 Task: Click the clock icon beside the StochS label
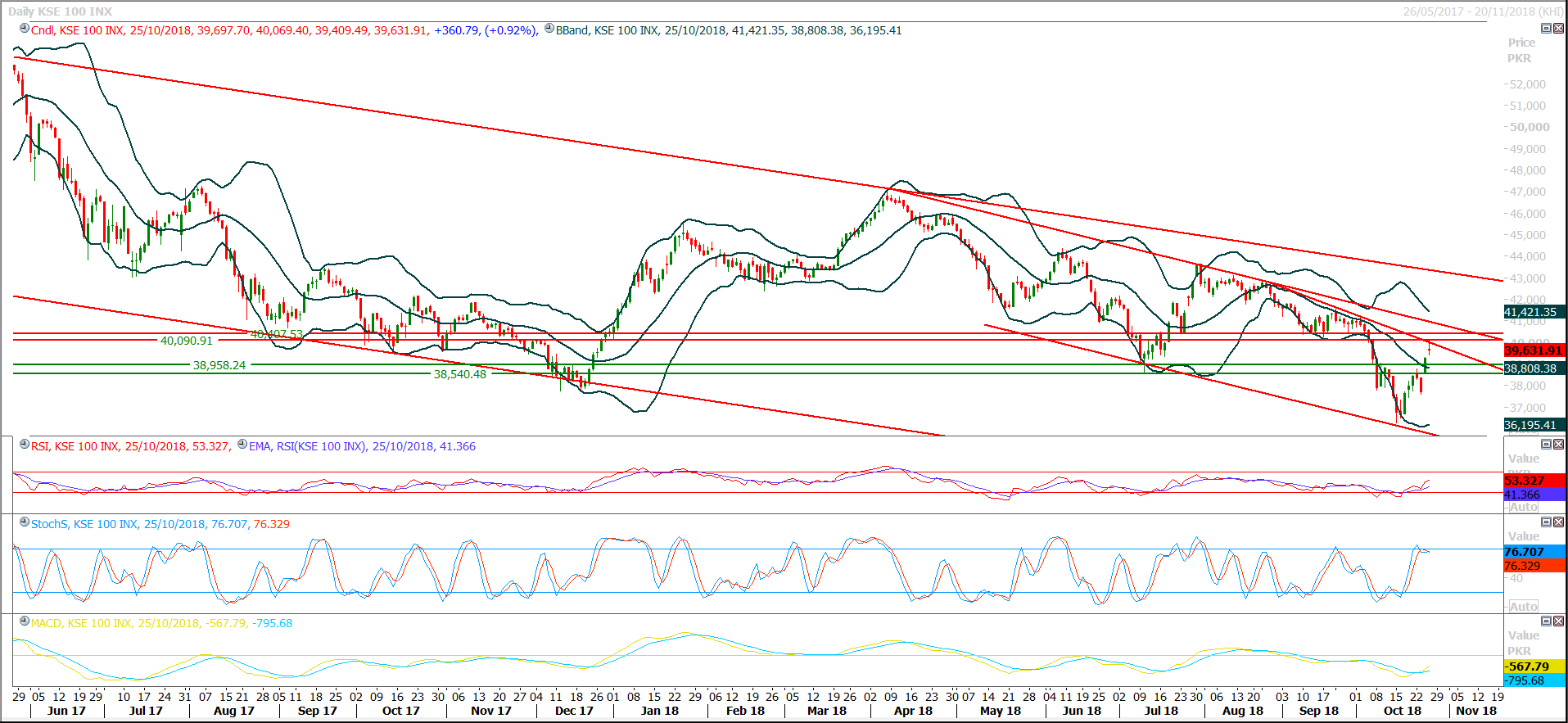[x=25, y=522]
